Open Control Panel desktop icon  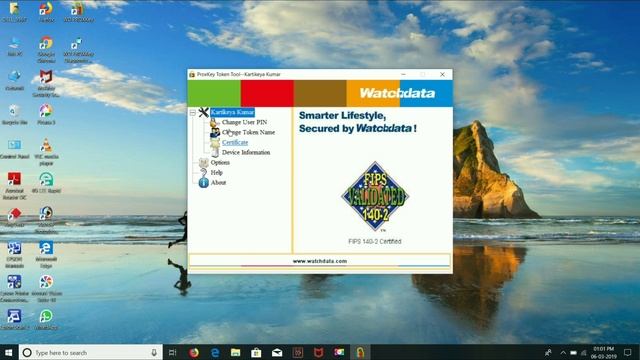pos(15,149)
